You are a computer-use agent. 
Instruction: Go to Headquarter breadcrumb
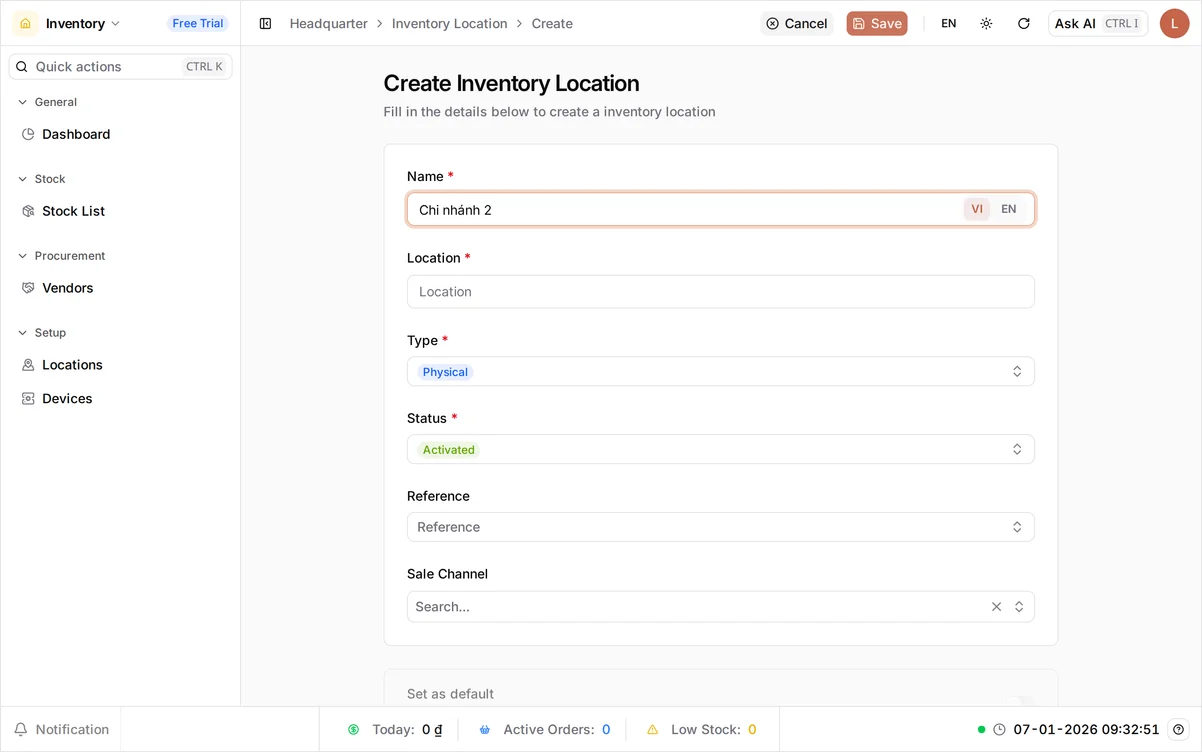coord(328,23)
